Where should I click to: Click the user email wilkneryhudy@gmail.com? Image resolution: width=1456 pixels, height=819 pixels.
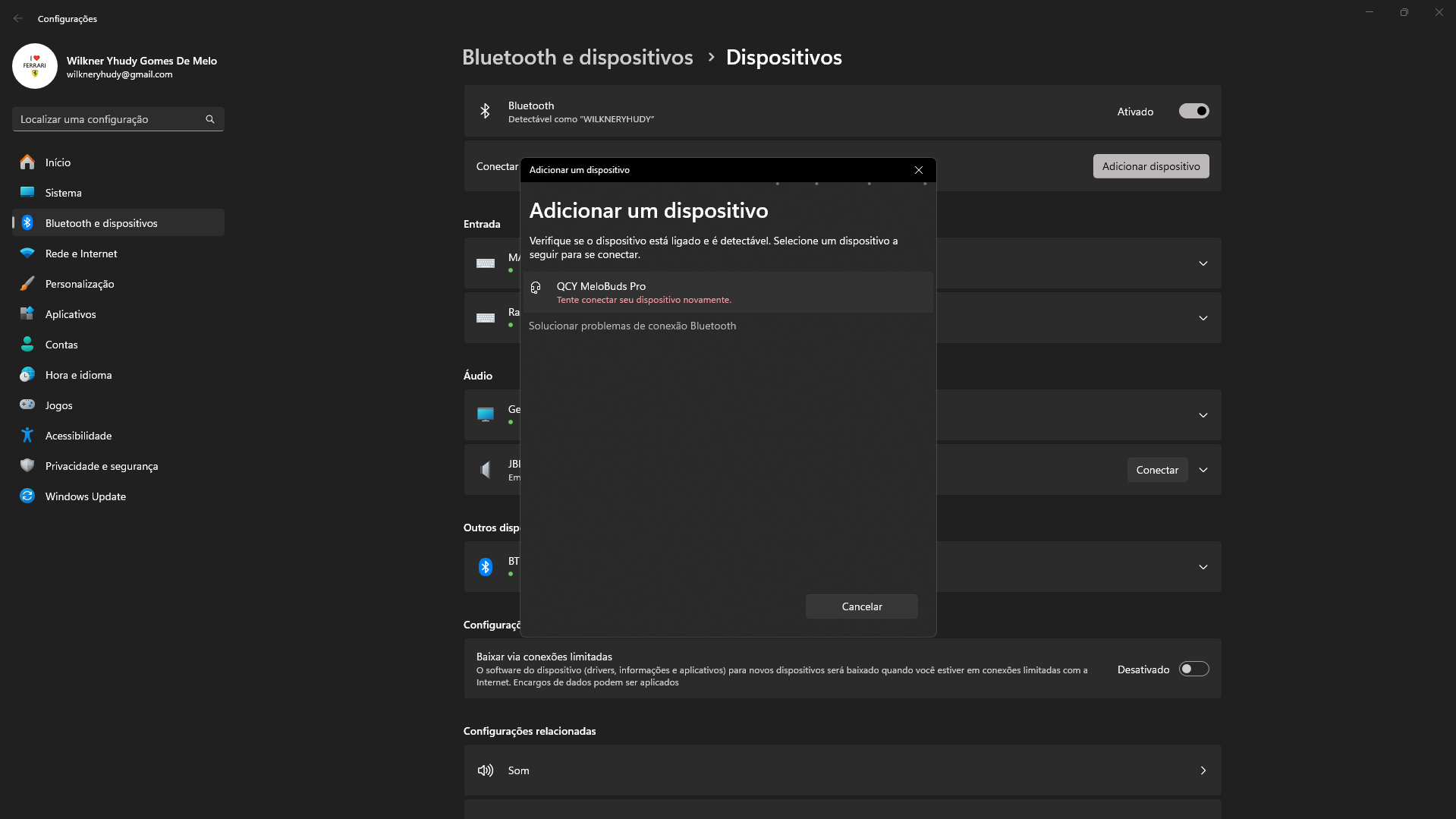point(119,74)
